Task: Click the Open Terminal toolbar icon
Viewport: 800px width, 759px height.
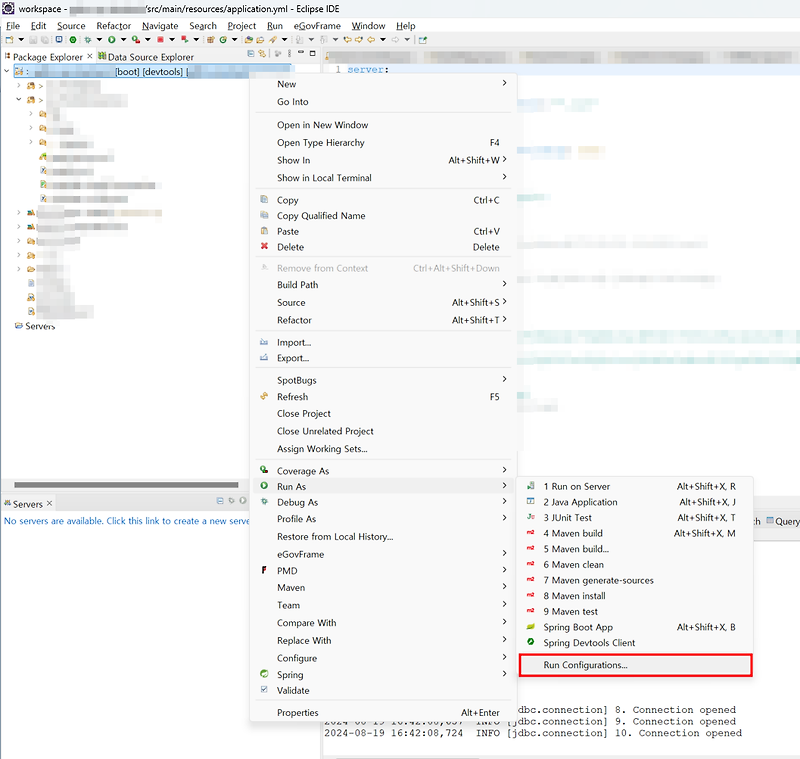Action: pos(59,39)
